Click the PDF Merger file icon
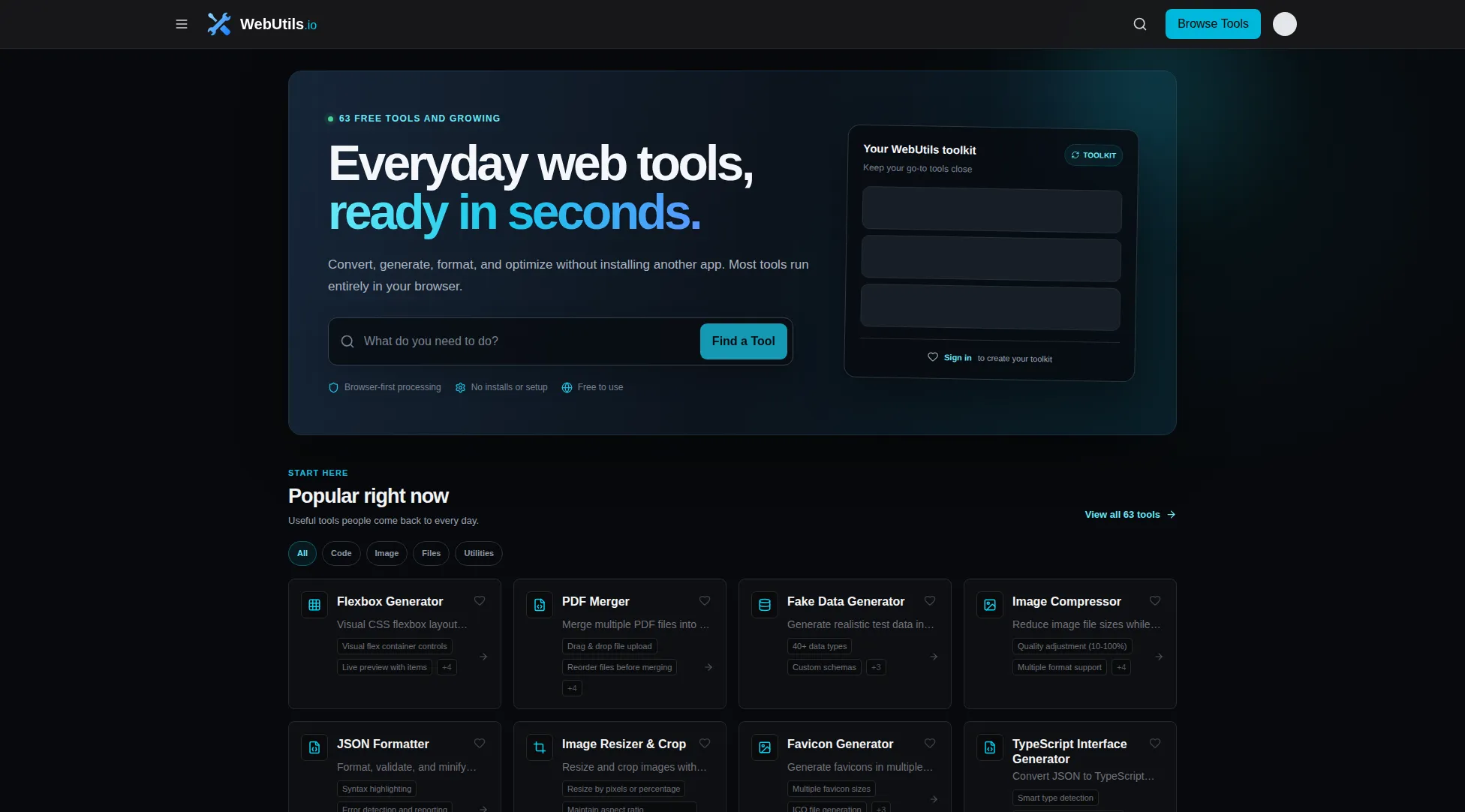Viewport: 1465px width, 812px height. (540, 605)
